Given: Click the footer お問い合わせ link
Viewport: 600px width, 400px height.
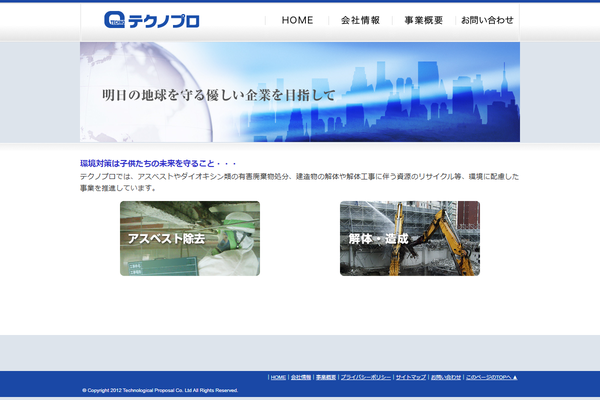Looking at the screenshot, I should click(446, 377).
